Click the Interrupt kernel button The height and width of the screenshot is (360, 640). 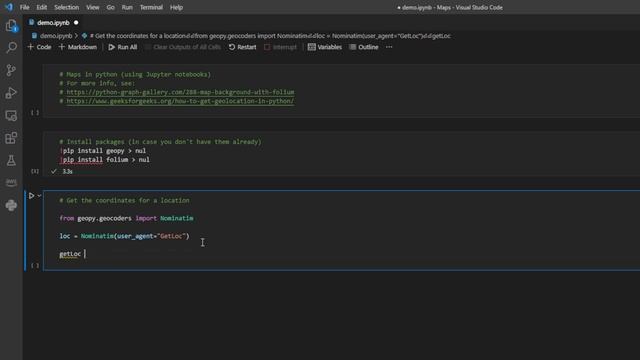click(x=281, y=47)
